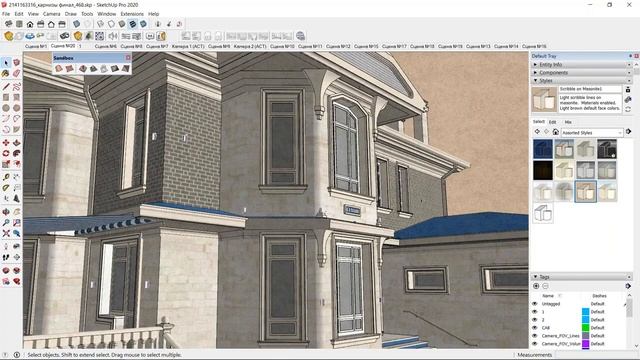
Task: Open the Styles details arrow menu
Action: point(629,132)
